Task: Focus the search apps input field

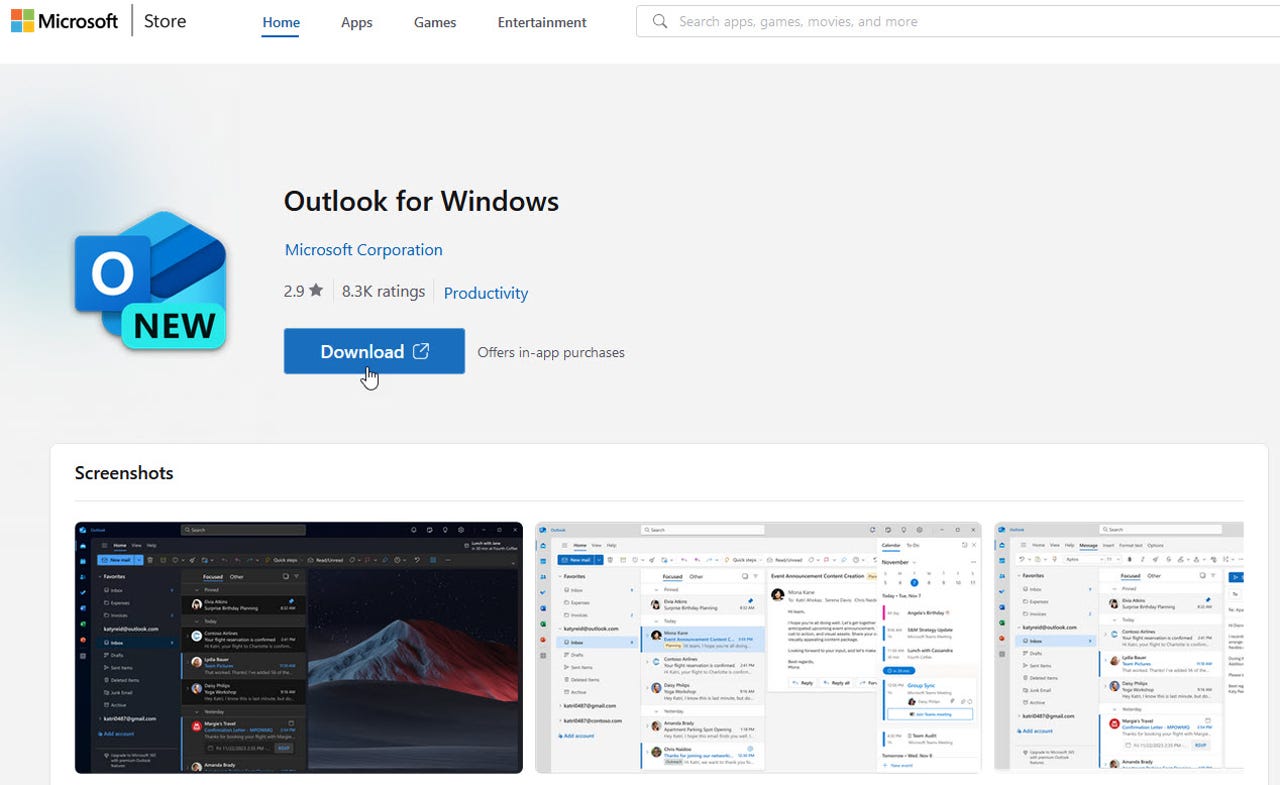Action: pos(958,21)
